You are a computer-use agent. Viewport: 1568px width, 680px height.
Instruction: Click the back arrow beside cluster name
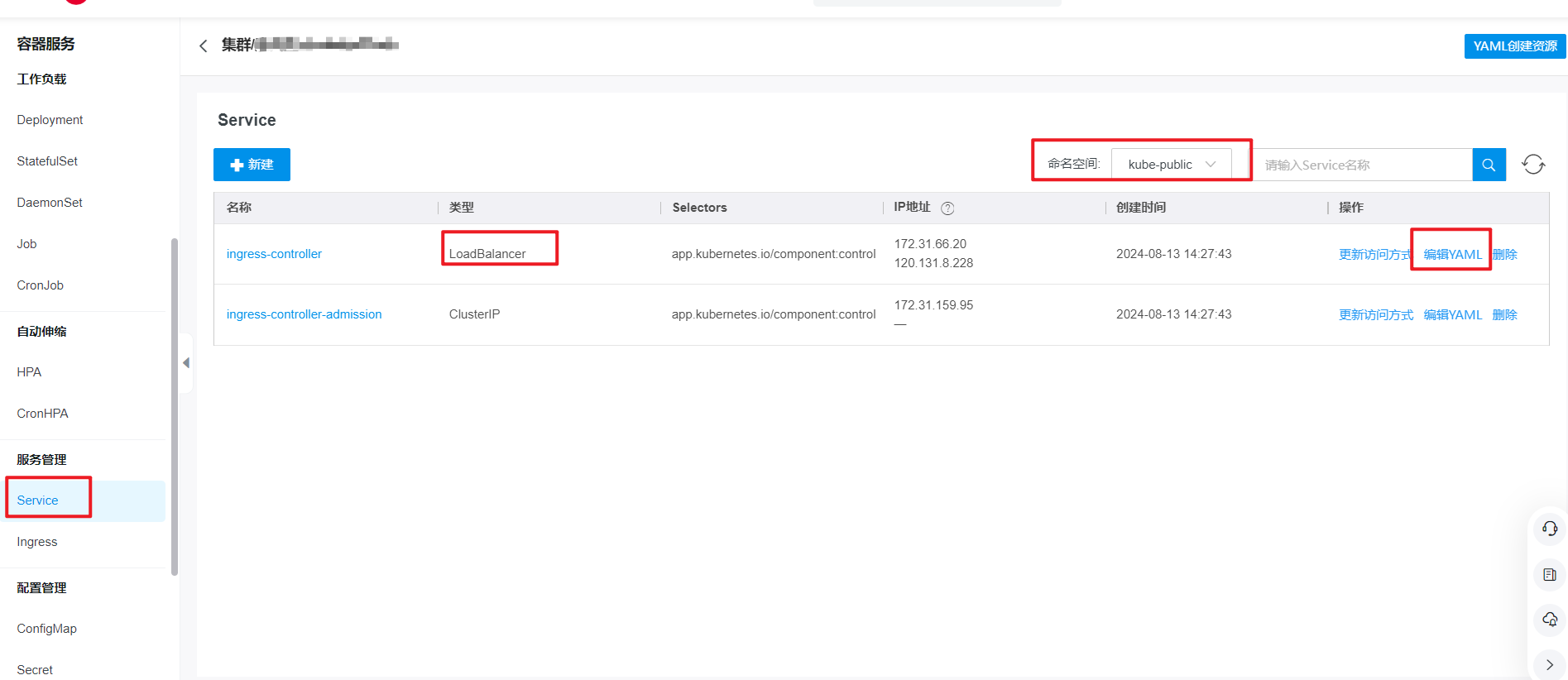click(x=204, y=45)
